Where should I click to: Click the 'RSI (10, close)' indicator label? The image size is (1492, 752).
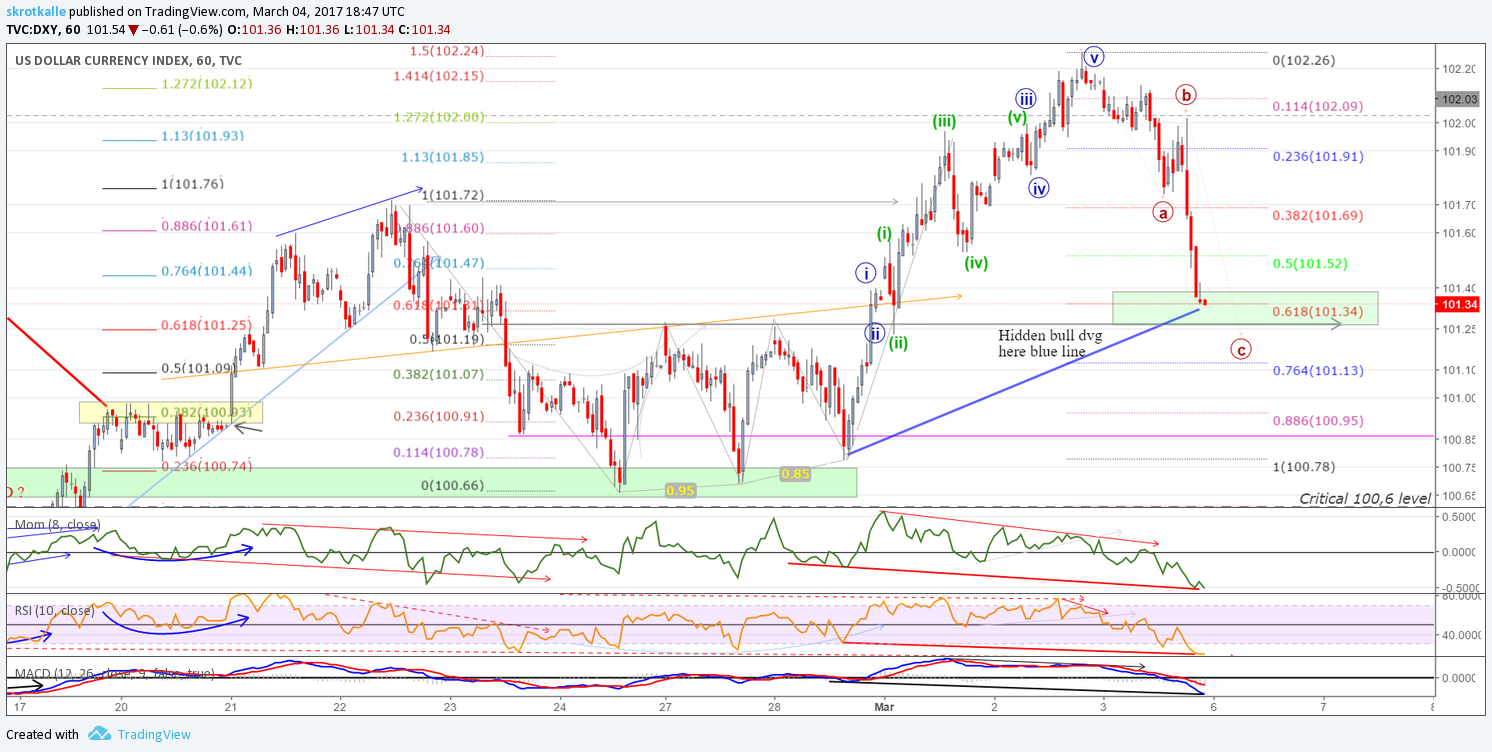[x=54, y=610]
